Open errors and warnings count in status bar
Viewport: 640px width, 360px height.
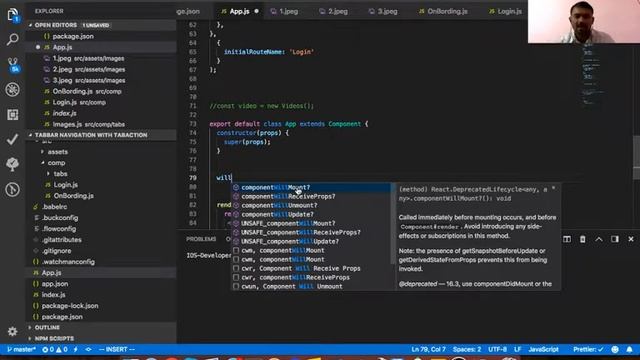[55, 349]
